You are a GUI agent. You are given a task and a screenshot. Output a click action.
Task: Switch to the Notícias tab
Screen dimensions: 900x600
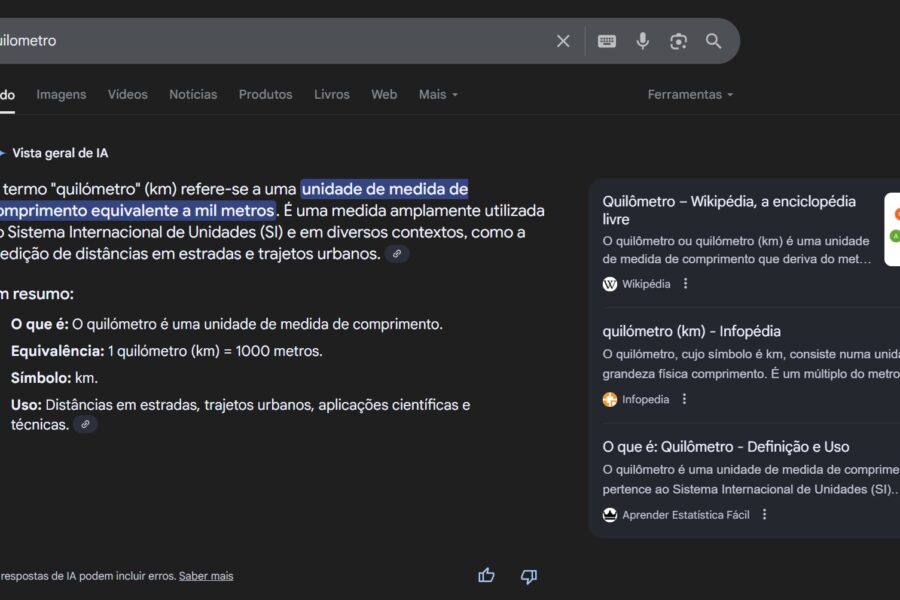click(x=193, y=95)
